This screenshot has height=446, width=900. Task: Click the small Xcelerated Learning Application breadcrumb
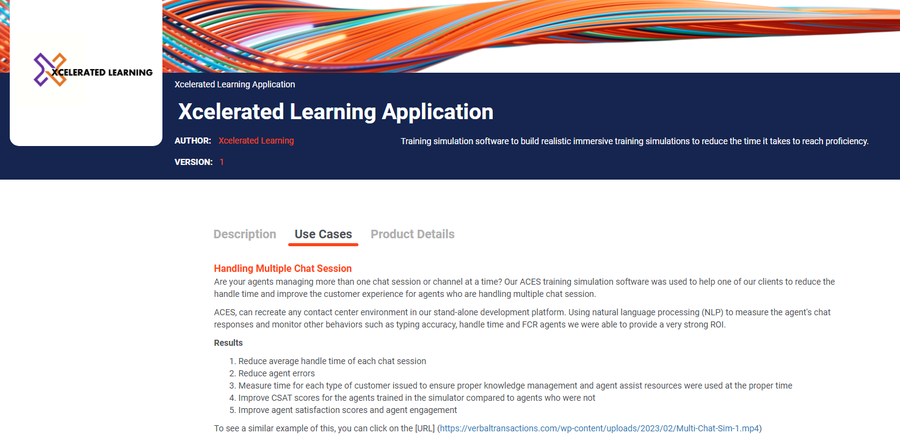pos(234,85)
